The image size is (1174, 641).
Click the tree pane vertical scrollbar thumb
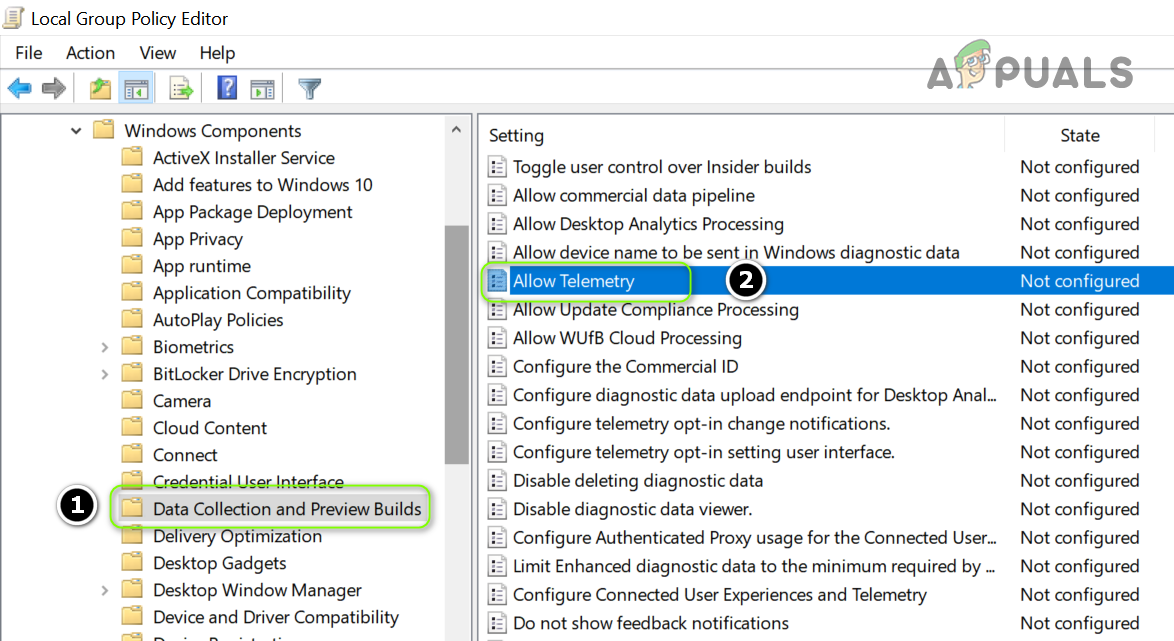456,345
